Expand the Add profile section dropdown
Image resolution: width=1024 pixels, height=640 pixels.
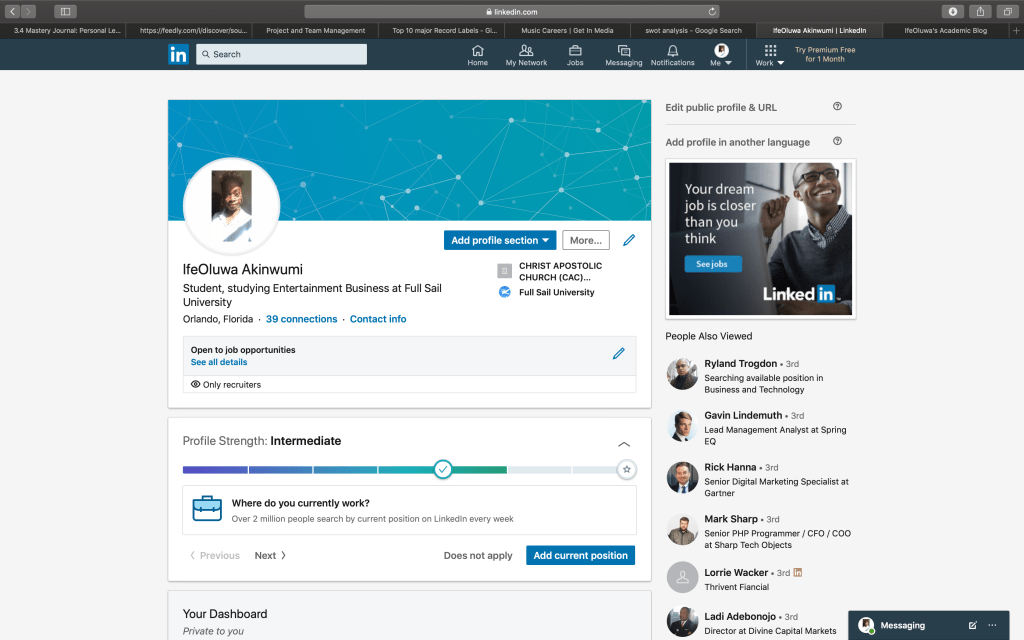(500, 240)
